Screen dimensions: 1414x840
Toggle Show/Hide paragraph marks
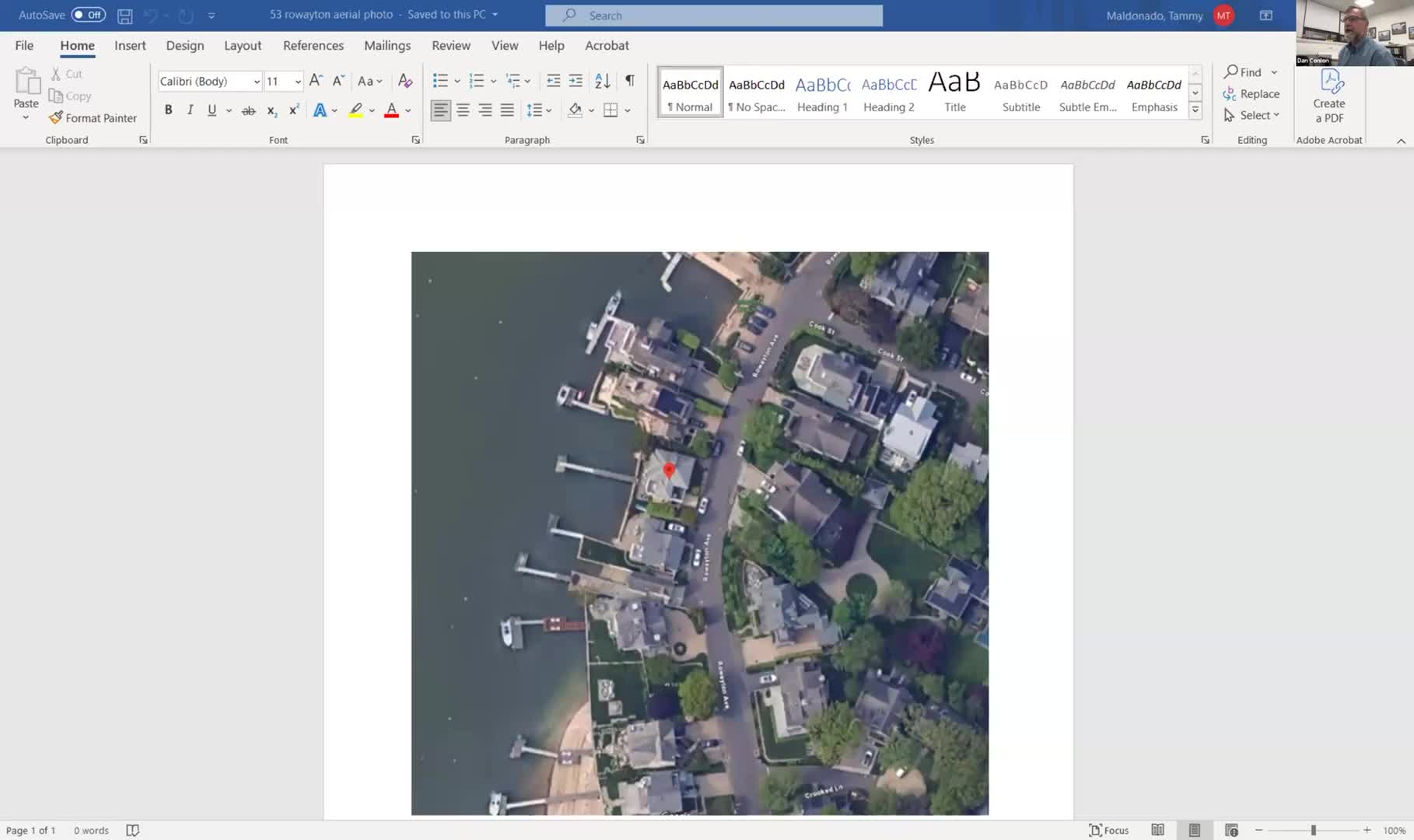tap(630, 81)
